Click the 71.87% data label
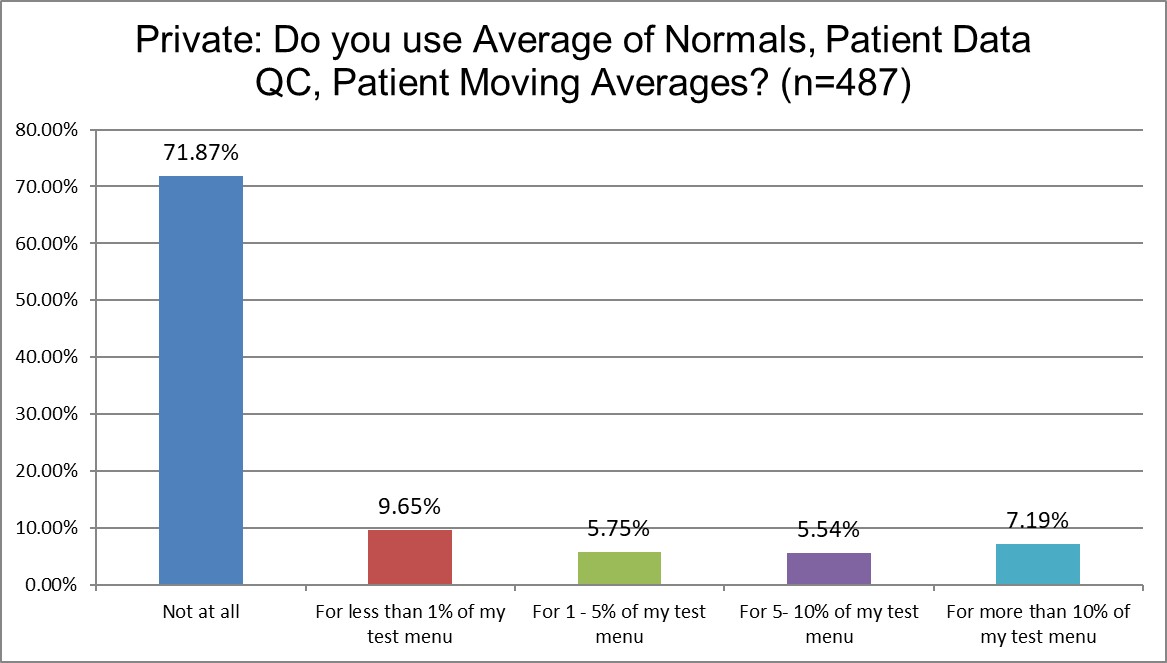 (201, 154)
